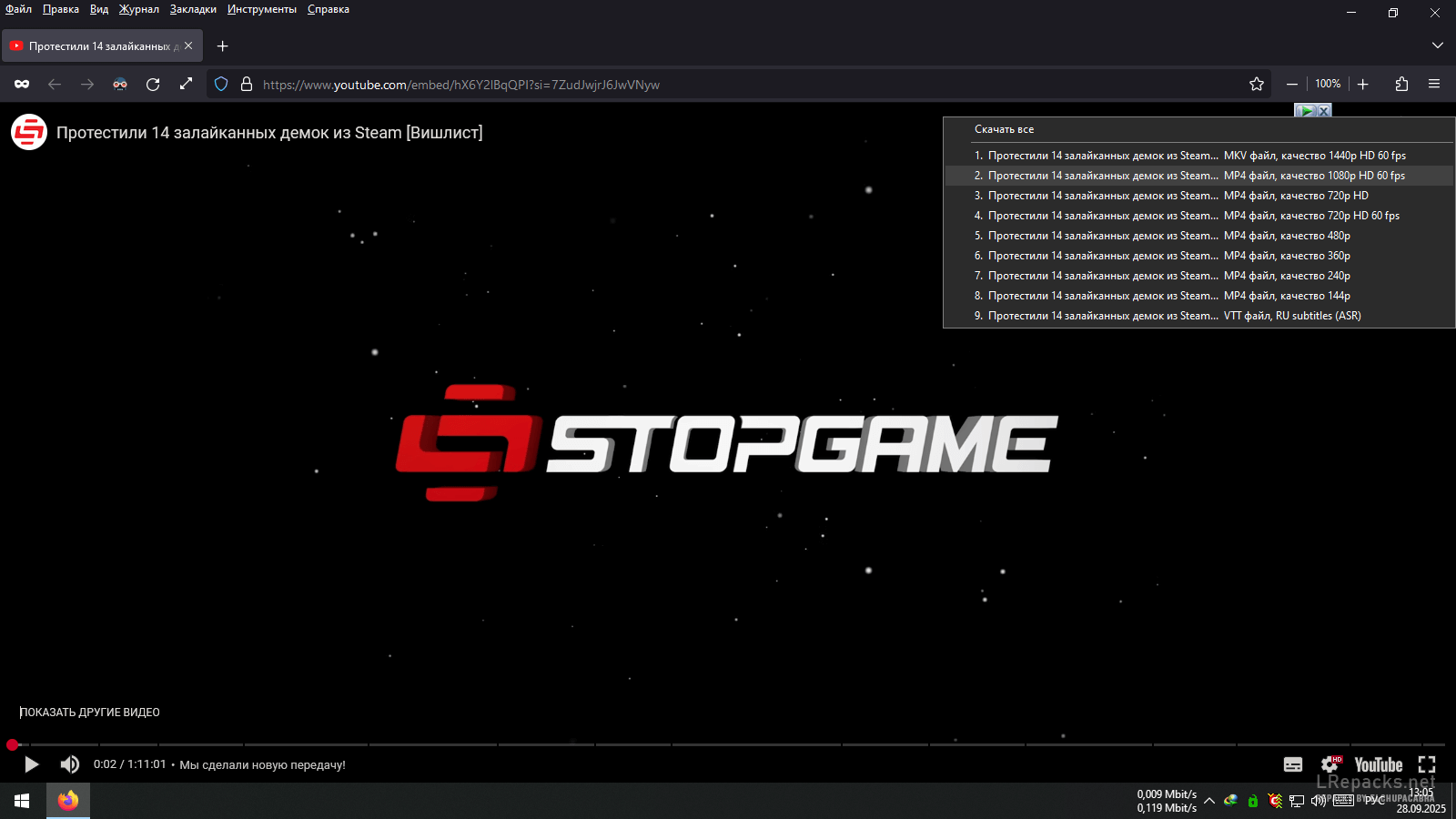Click the StopGame channel avatar

click(29, 133)
